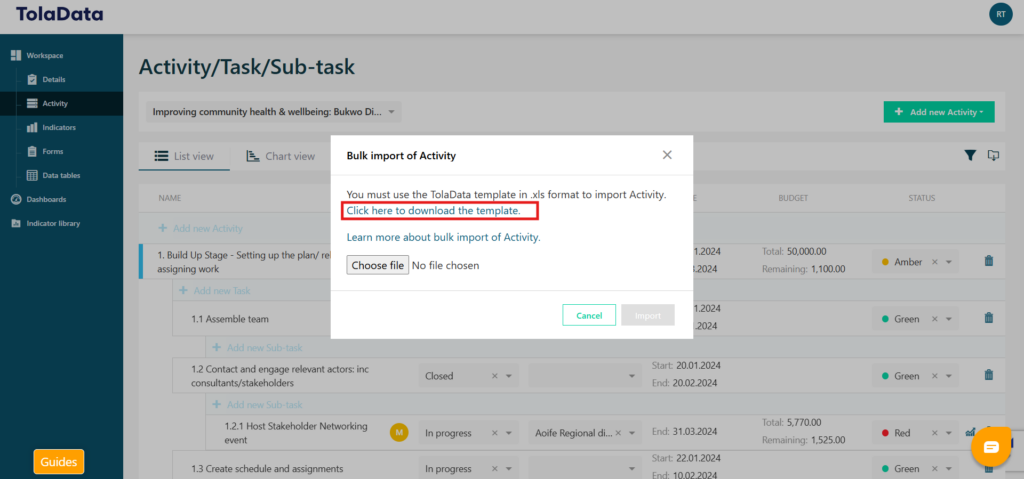Click the filter funnel icon
1024x479 pixels.
(x=969, y=155)
